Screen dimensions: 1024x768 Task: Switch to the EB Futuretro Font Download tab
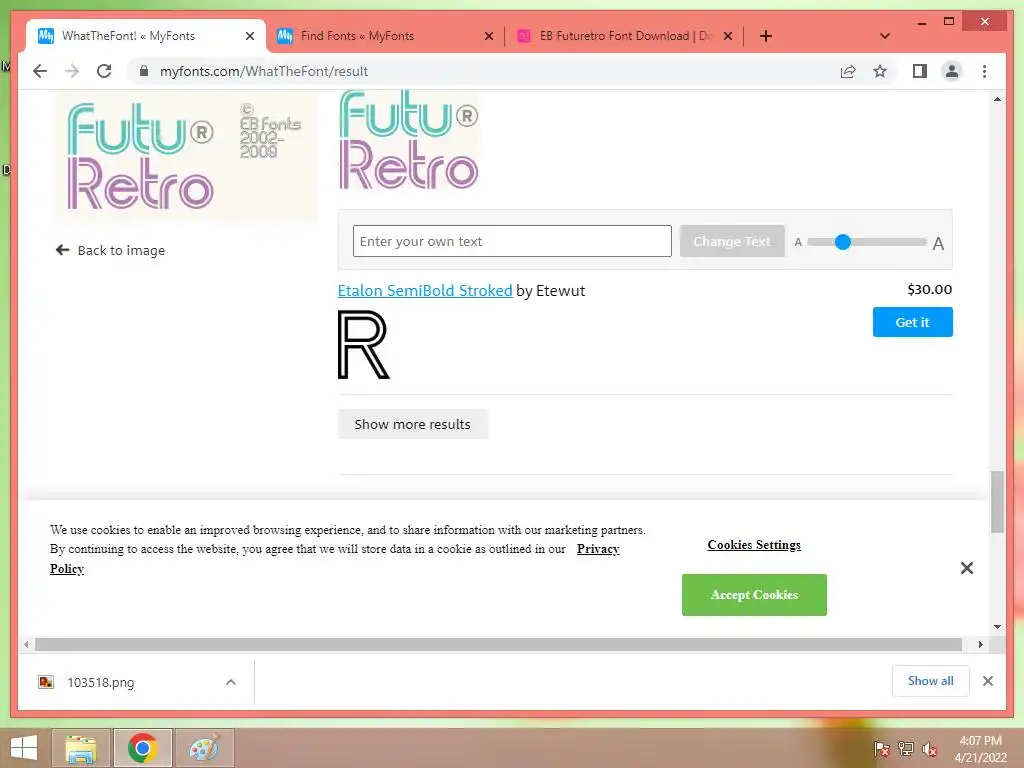pos(624,36)
